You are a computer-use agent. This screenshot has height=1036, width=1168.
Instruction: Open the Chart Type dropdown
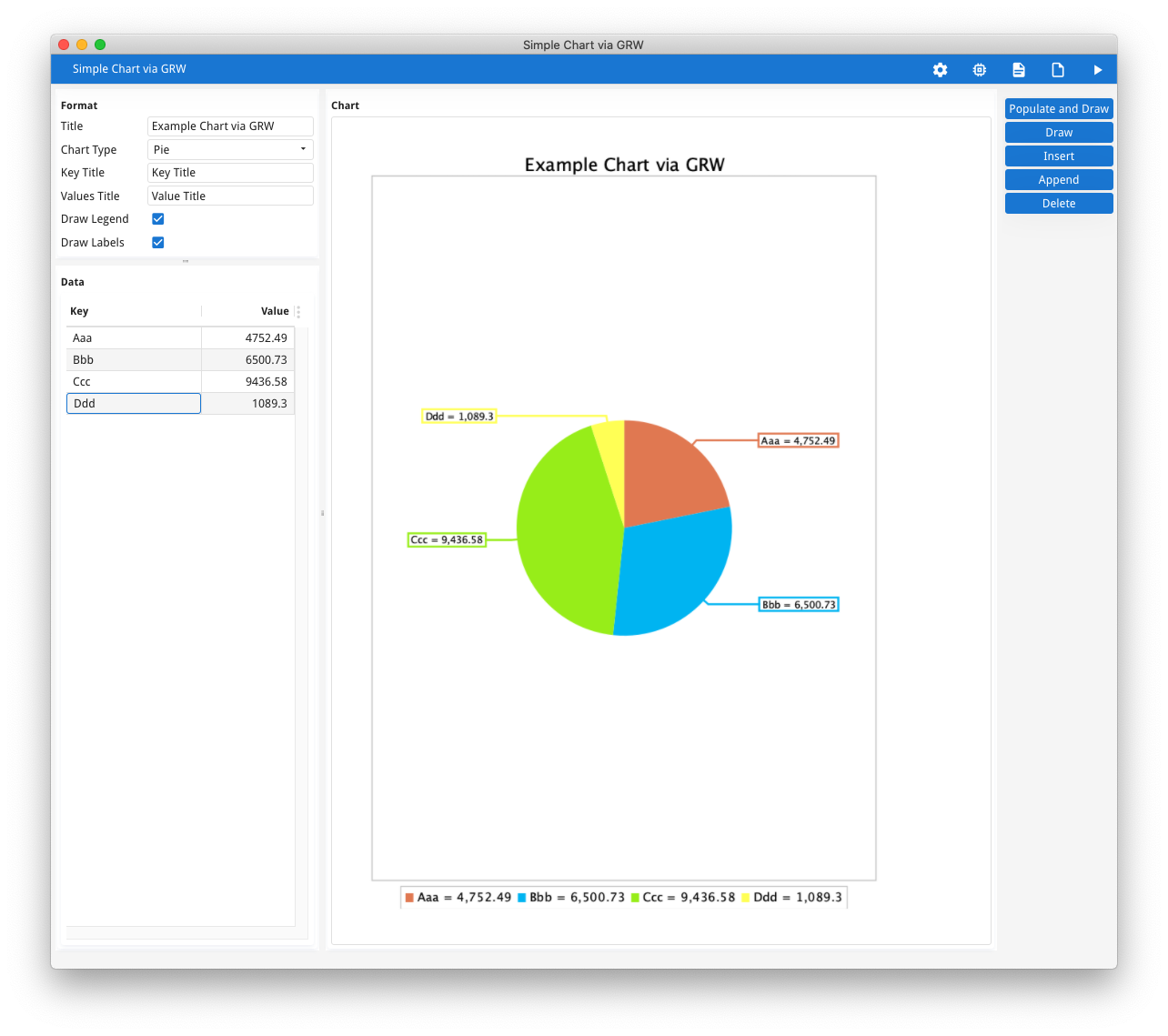point(230,149)
